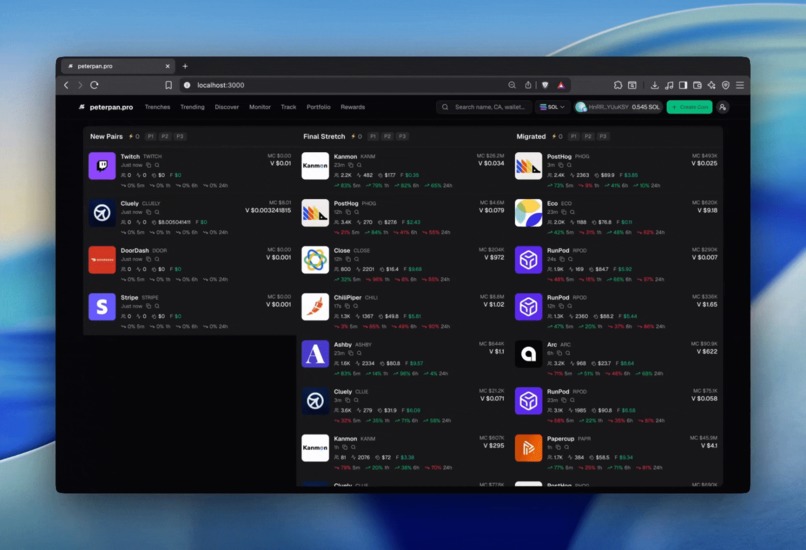Open the Eco token logo
806x550 pixels.
pyautogui.click(x=528, y=213)
